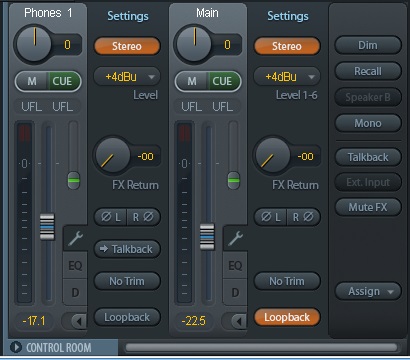
Task: Mute the Phones 1 channel
Action: click(x=32, y=81)
